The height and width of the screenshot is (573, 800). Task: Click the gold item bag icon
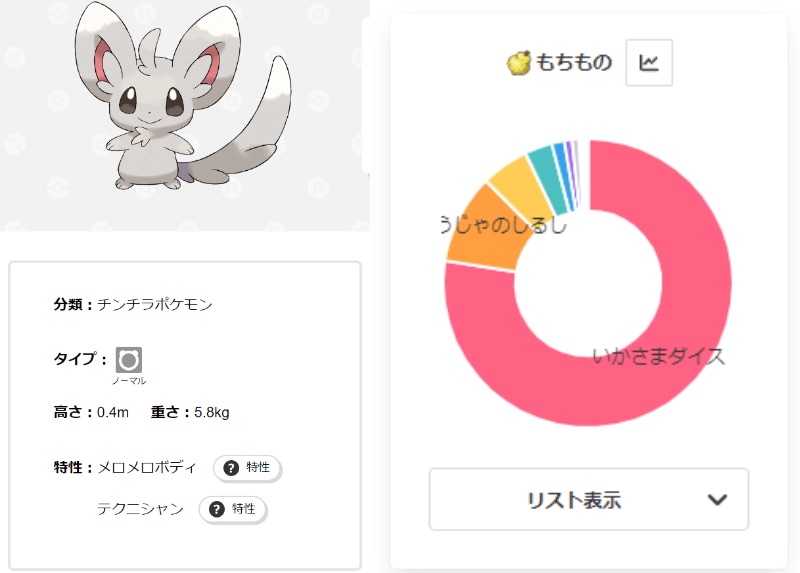[519, 63]
